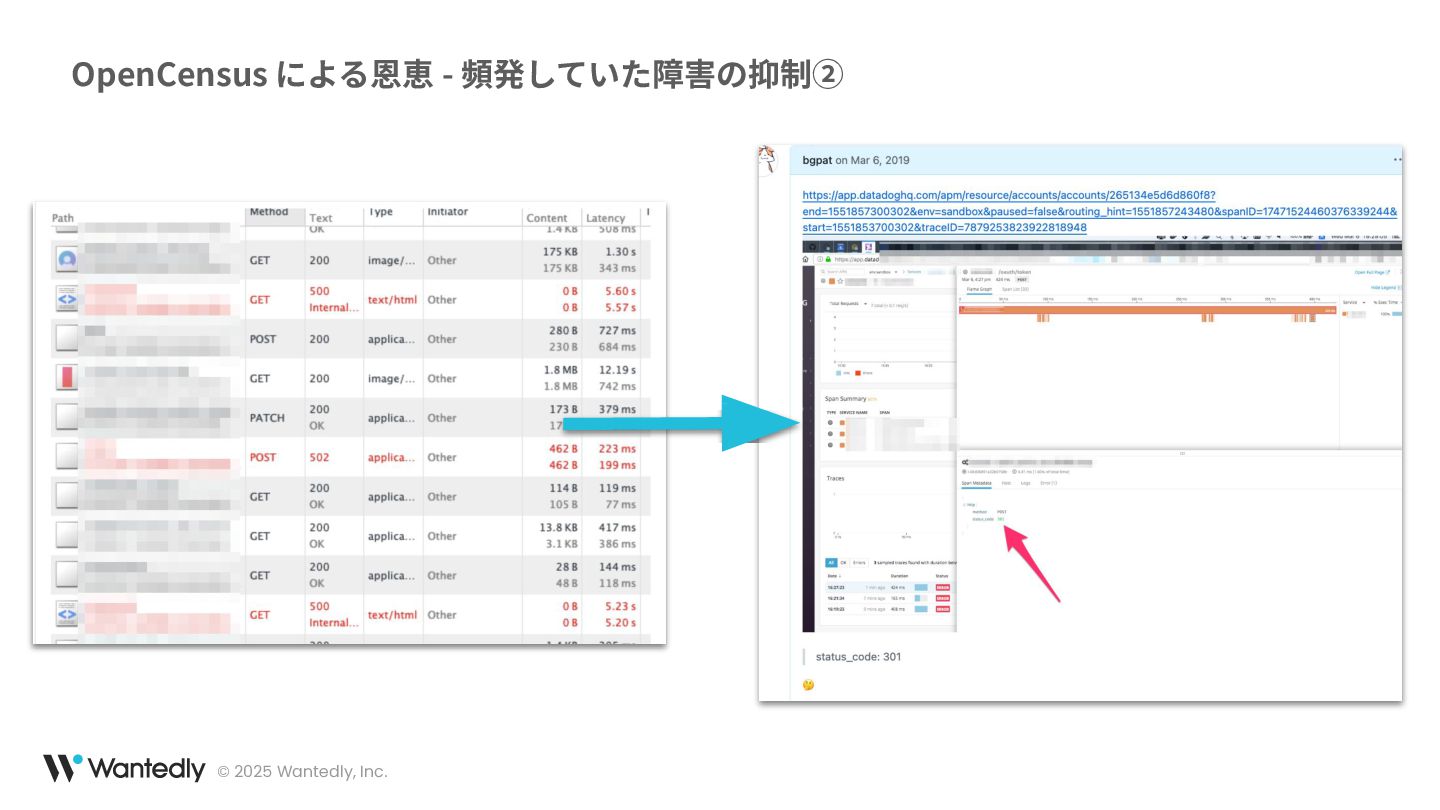Click the '119 ms' latency value
This screenshot has height=810, width=1440.
pos(617,488)
